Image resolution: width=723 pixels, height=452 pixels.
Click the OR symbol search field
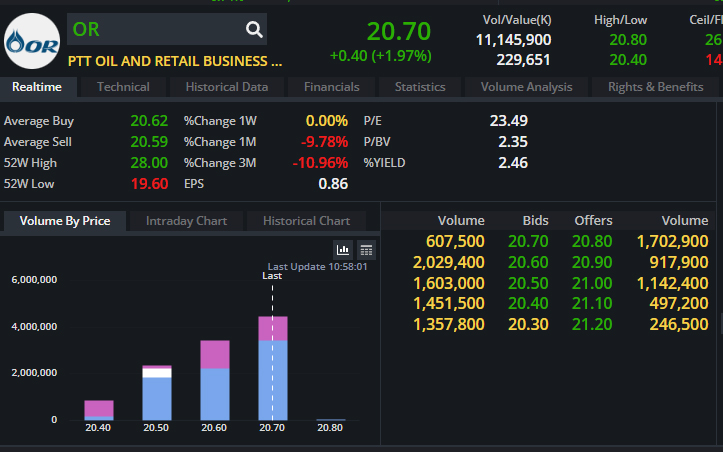click(155, 29)
